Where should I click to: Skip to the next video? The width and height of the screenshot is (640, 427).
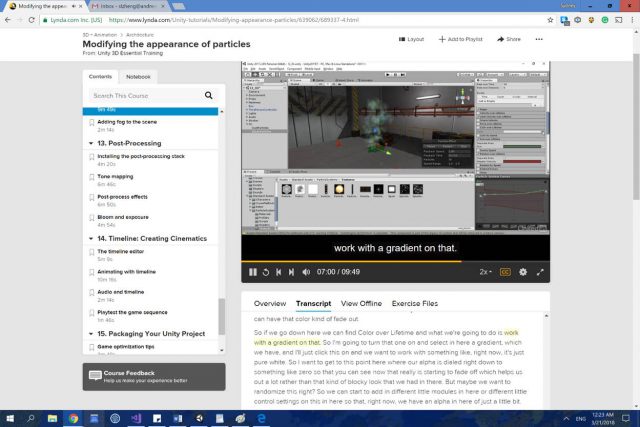[291, 272]
